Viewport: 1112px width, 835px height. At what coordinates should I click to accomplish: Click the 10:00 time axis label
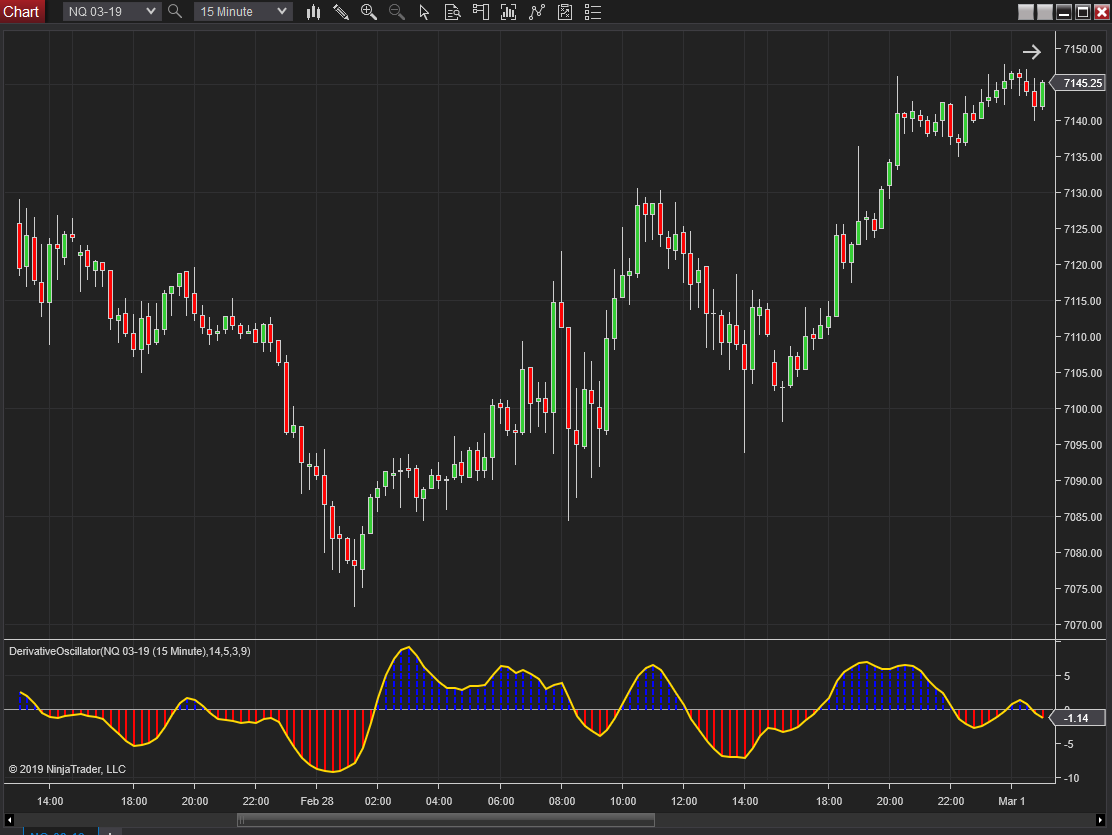click(623, 801)
